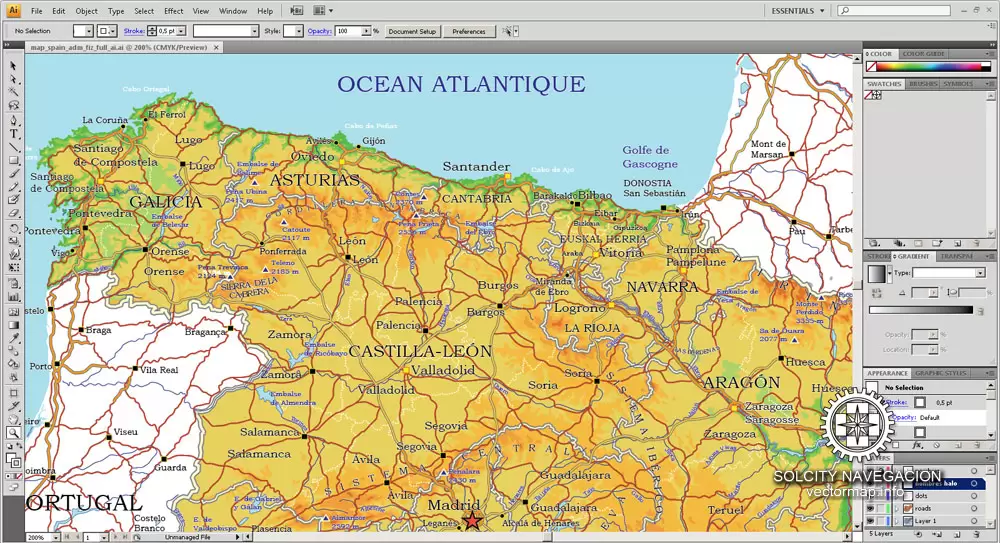
Task: Select the Line Segment tool
Action: [x=13, y=147]
